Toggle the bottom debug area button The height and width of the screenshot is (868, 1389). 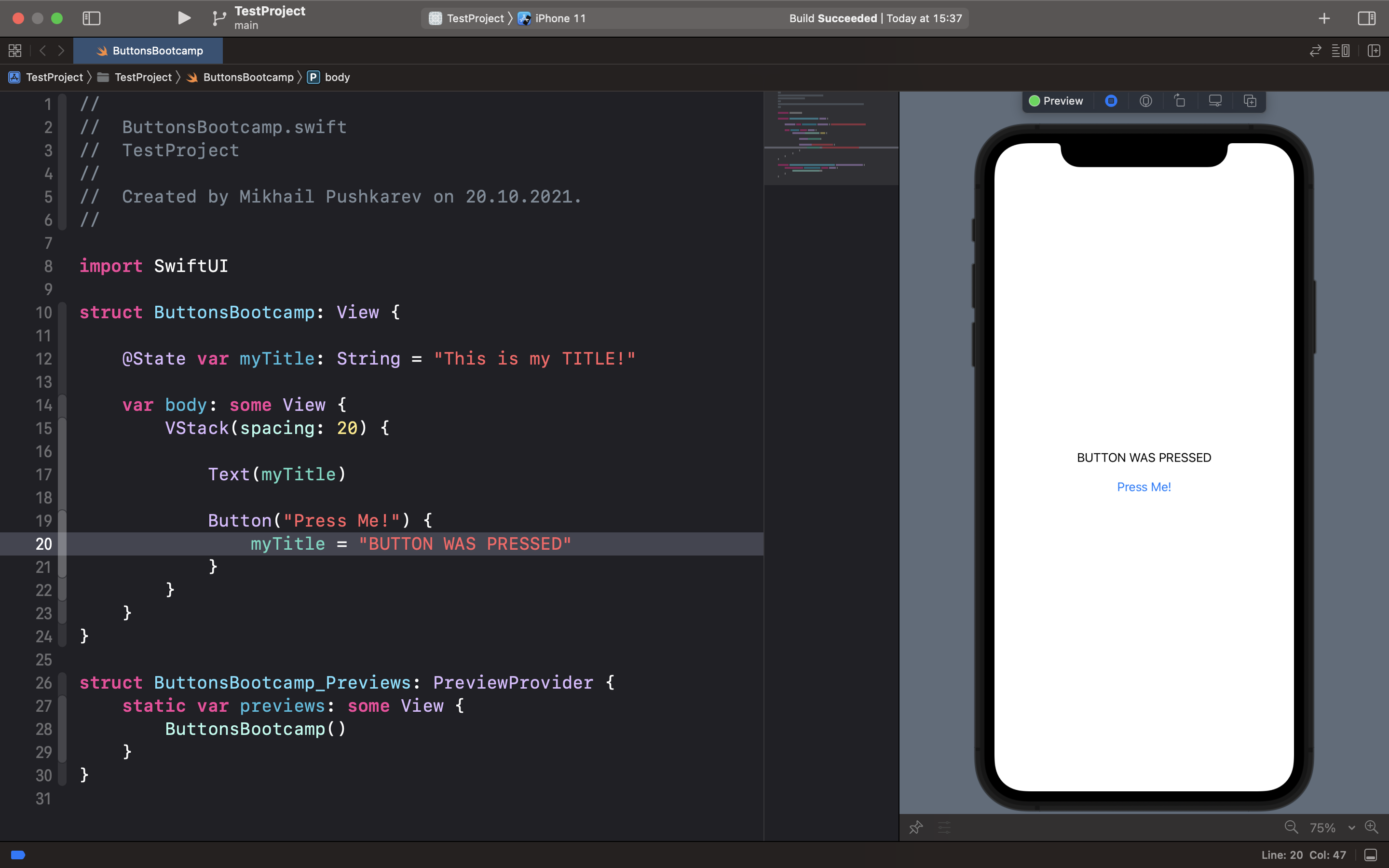(x=1370, y=855)
